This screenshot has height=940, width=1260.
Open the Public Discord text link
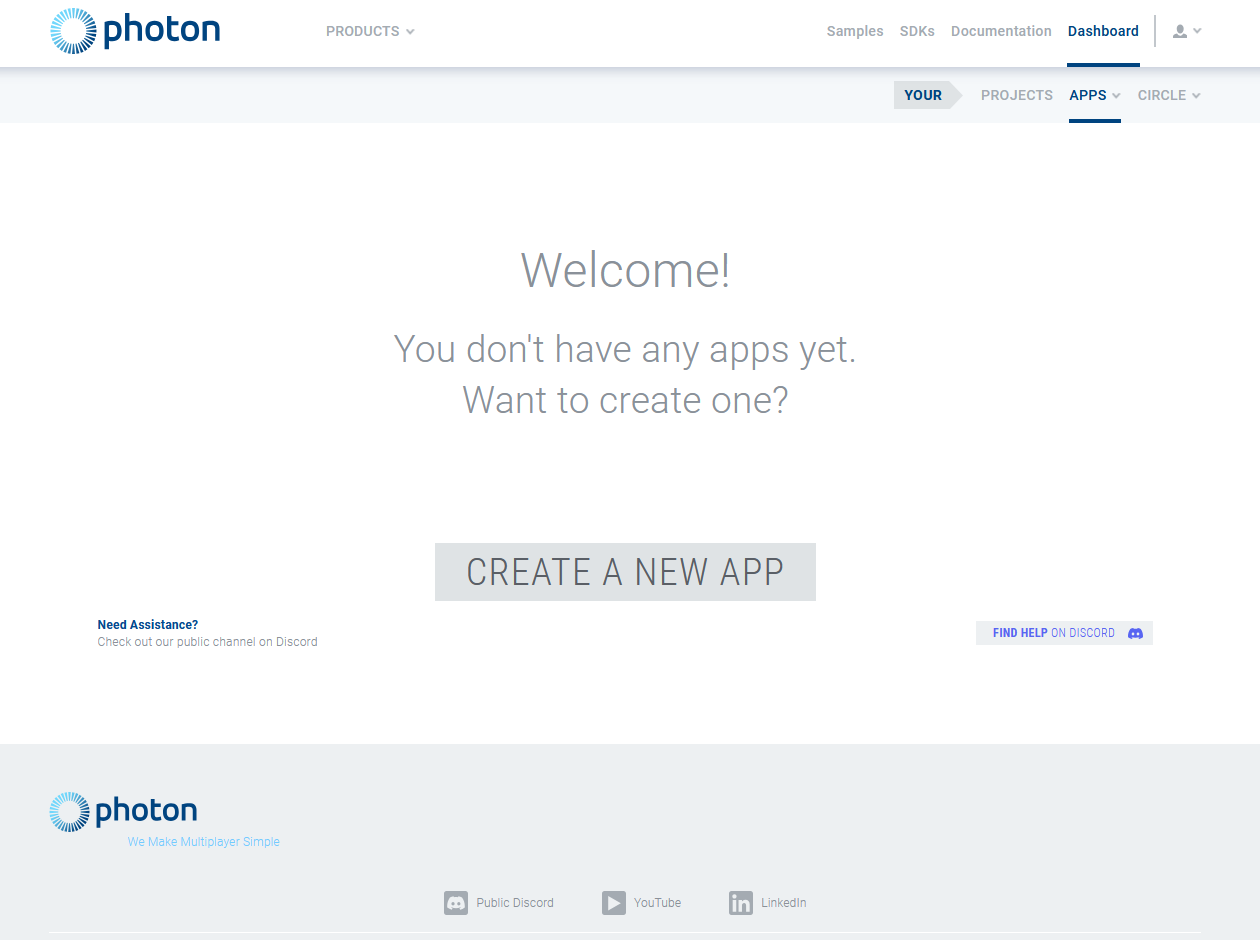[515, 903]
